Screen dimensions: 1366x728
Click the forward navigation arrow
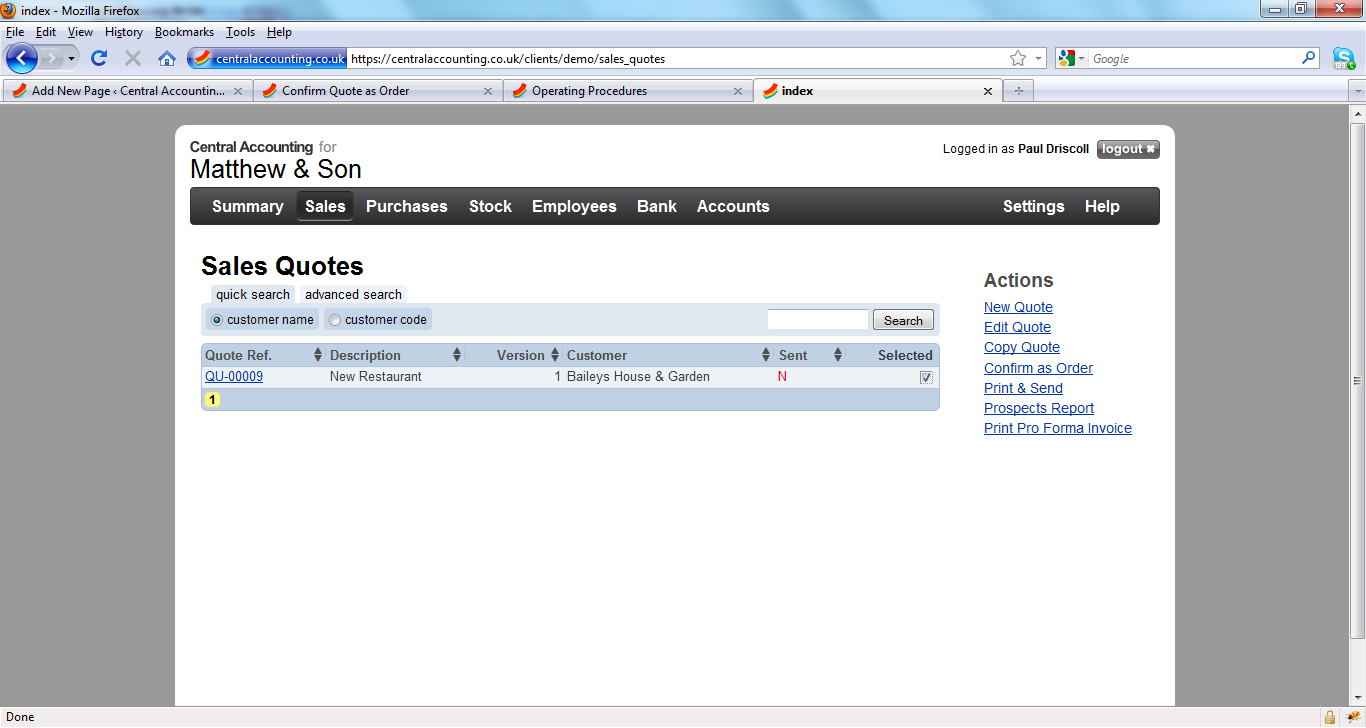click(x=51, y=58)
